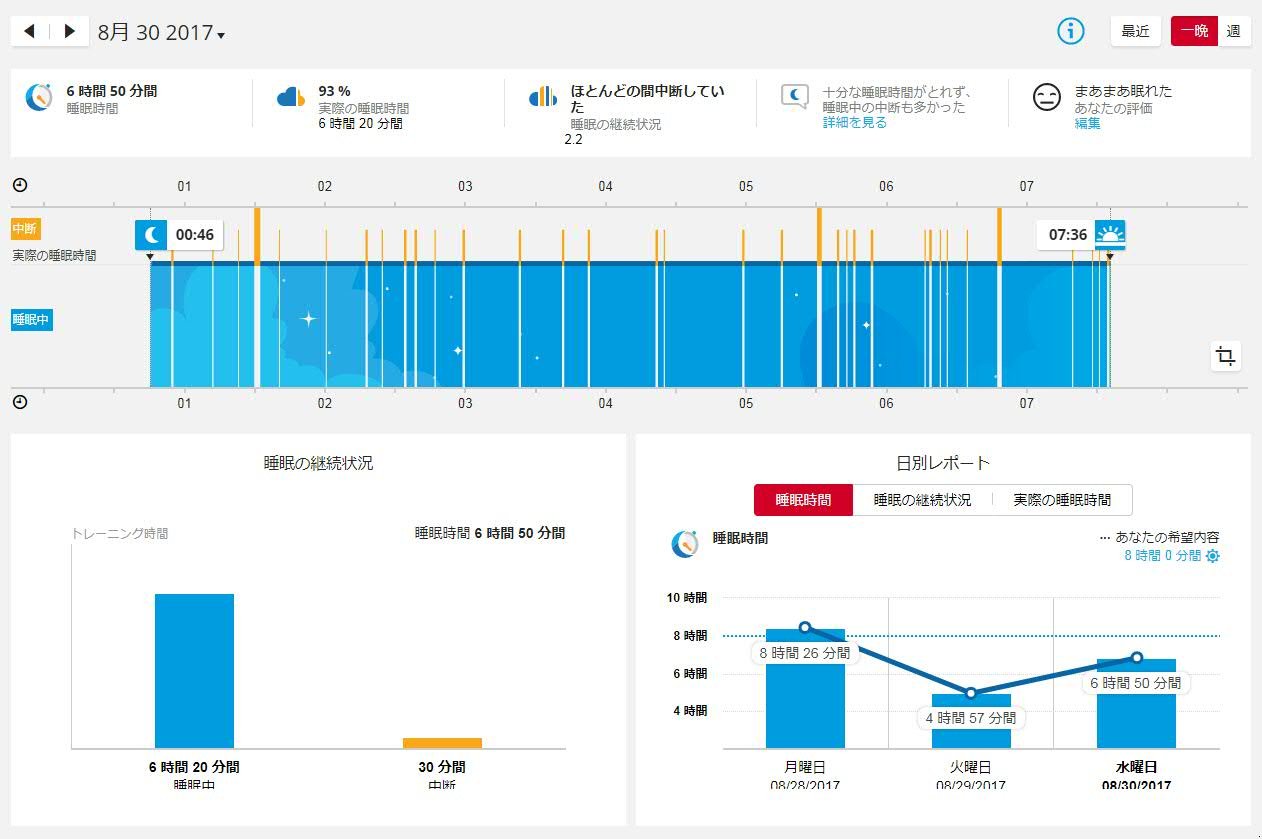The width and height of the screenshot is (1262, 839).
Task: Open the 詳細を見る link
Action: (x=854, y=123)
